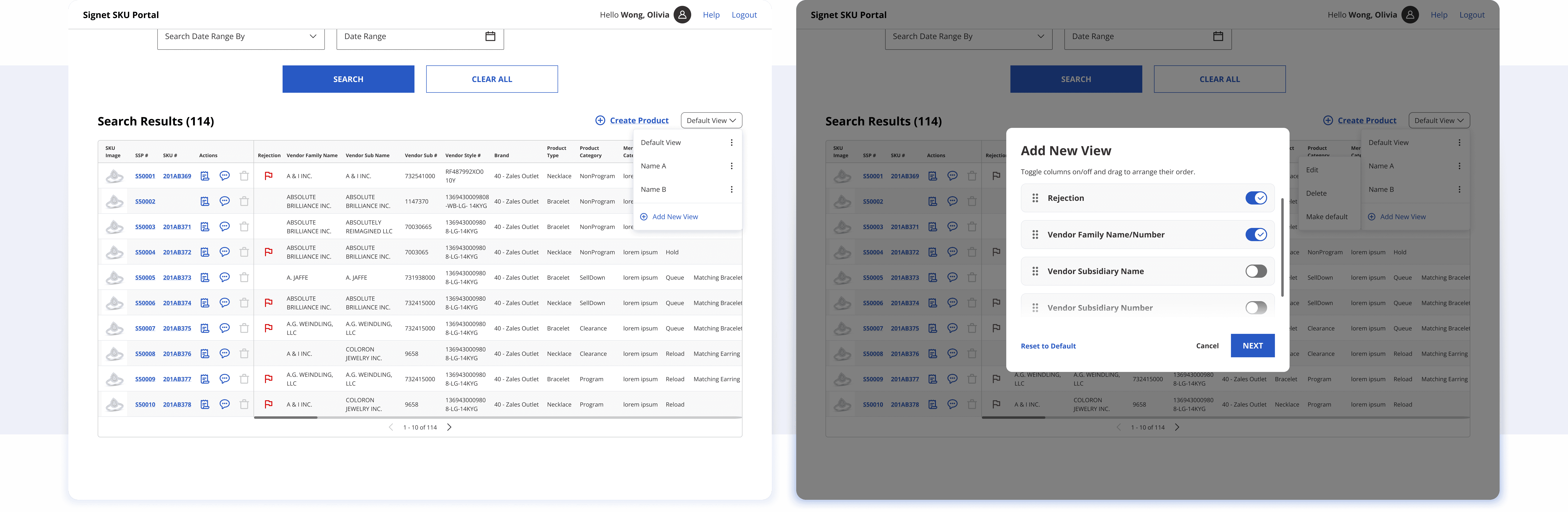
Task: Click the document icon in row S50007, right screen
Action: (x=932, y=328)
